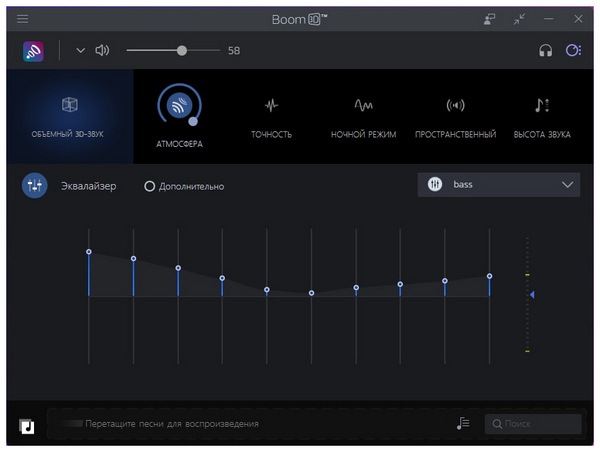
Task: Enable the Дополнительно radio option
Action: tap(150, 186)
